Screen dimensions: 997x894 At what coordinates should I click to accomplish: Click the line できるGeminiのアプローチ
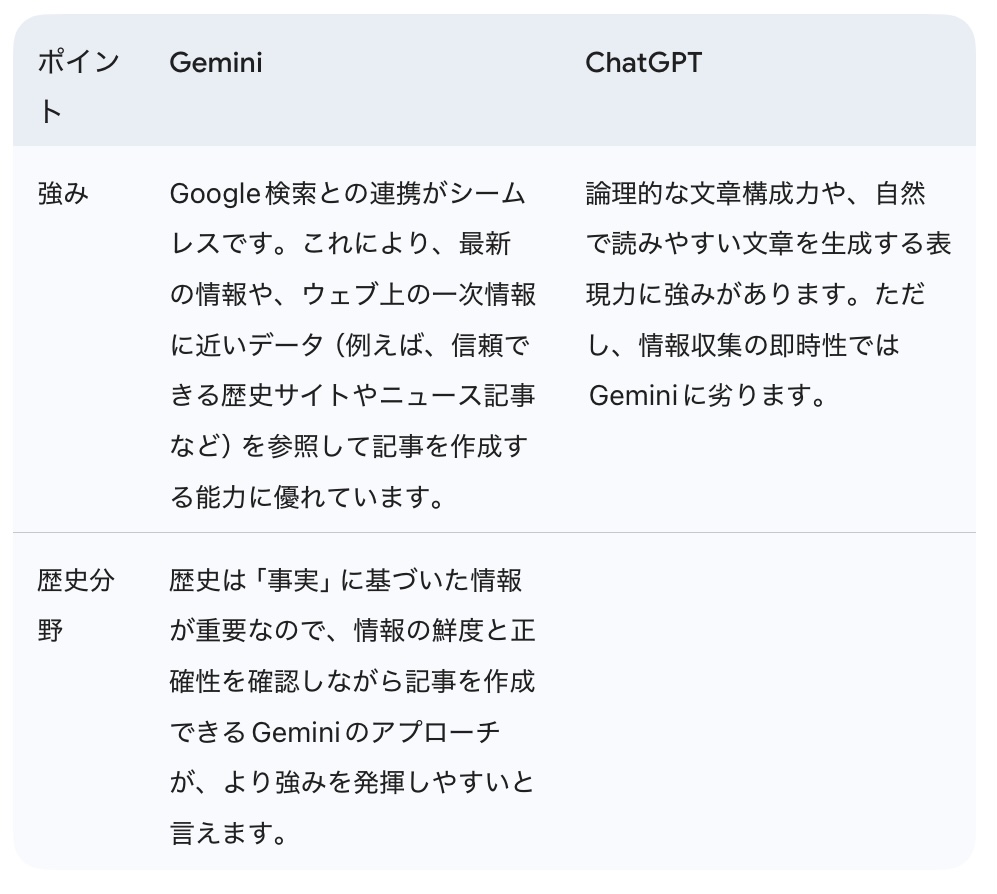(x=334, y=733)
